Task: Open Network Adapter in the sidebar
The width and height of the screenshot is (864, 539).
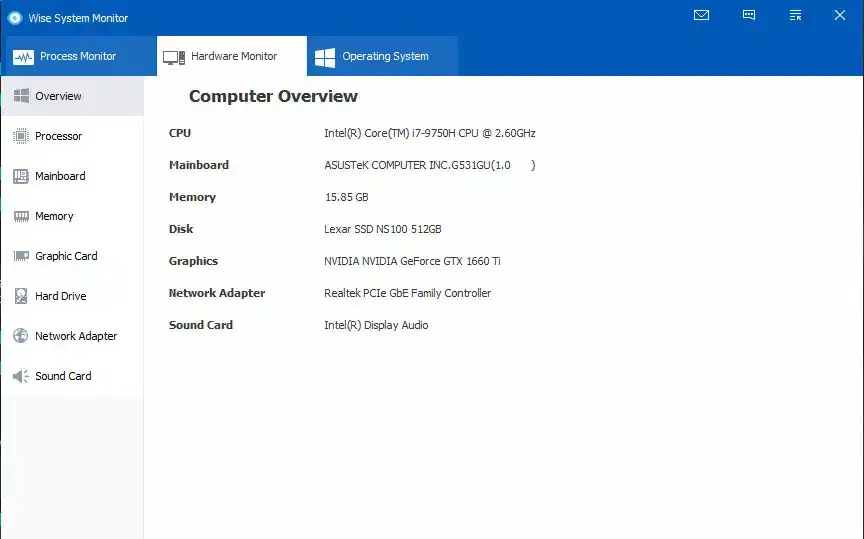Action: point(72,336)
